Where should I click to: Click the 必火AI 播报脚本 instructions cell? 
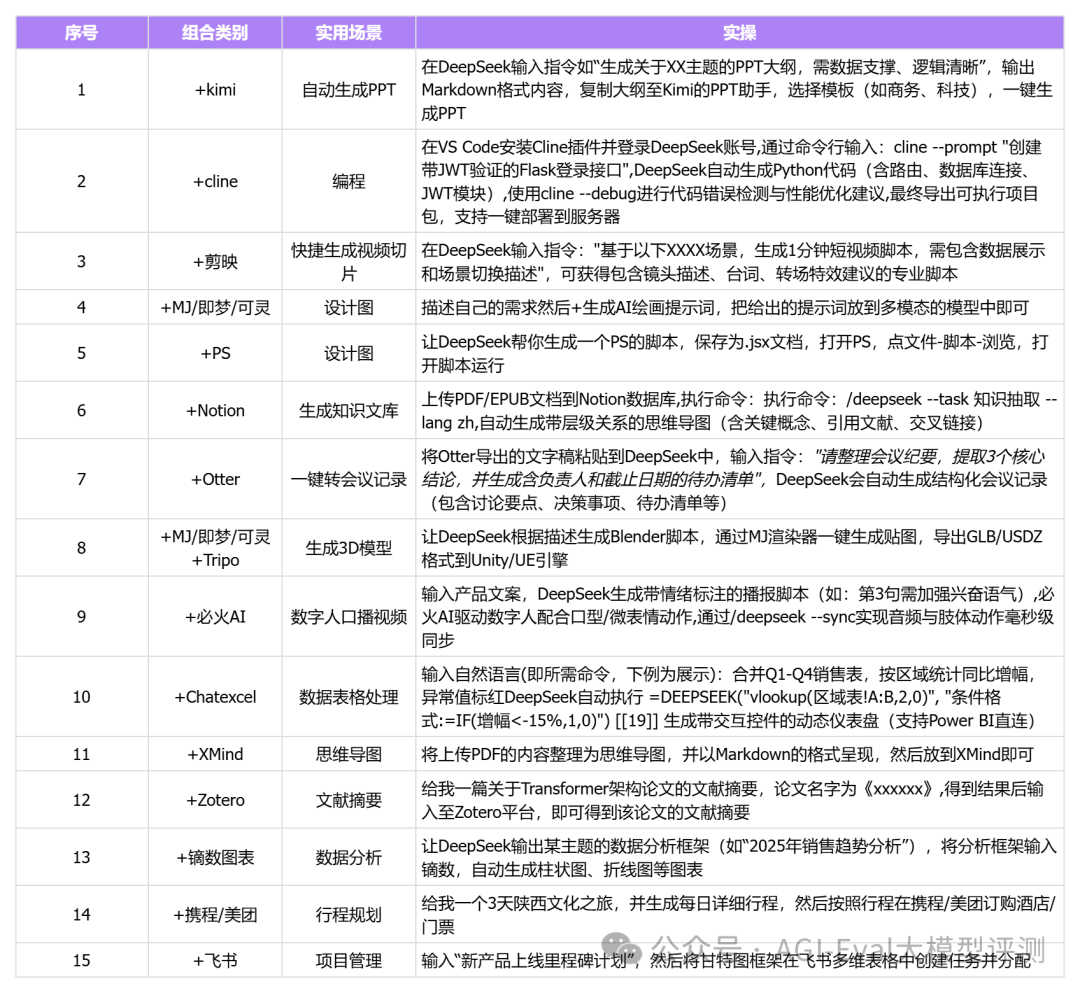[740, 616]
